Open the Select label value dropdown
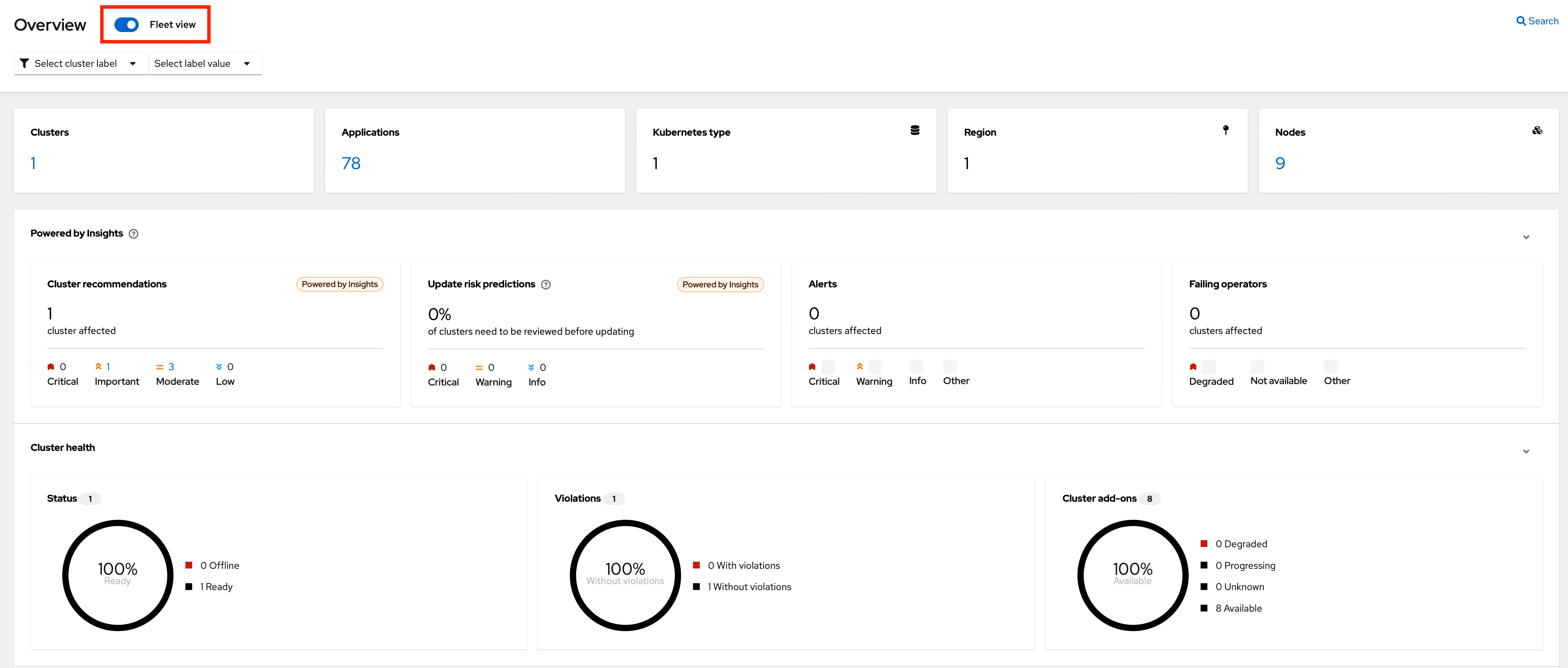 (x=205, y=63)
